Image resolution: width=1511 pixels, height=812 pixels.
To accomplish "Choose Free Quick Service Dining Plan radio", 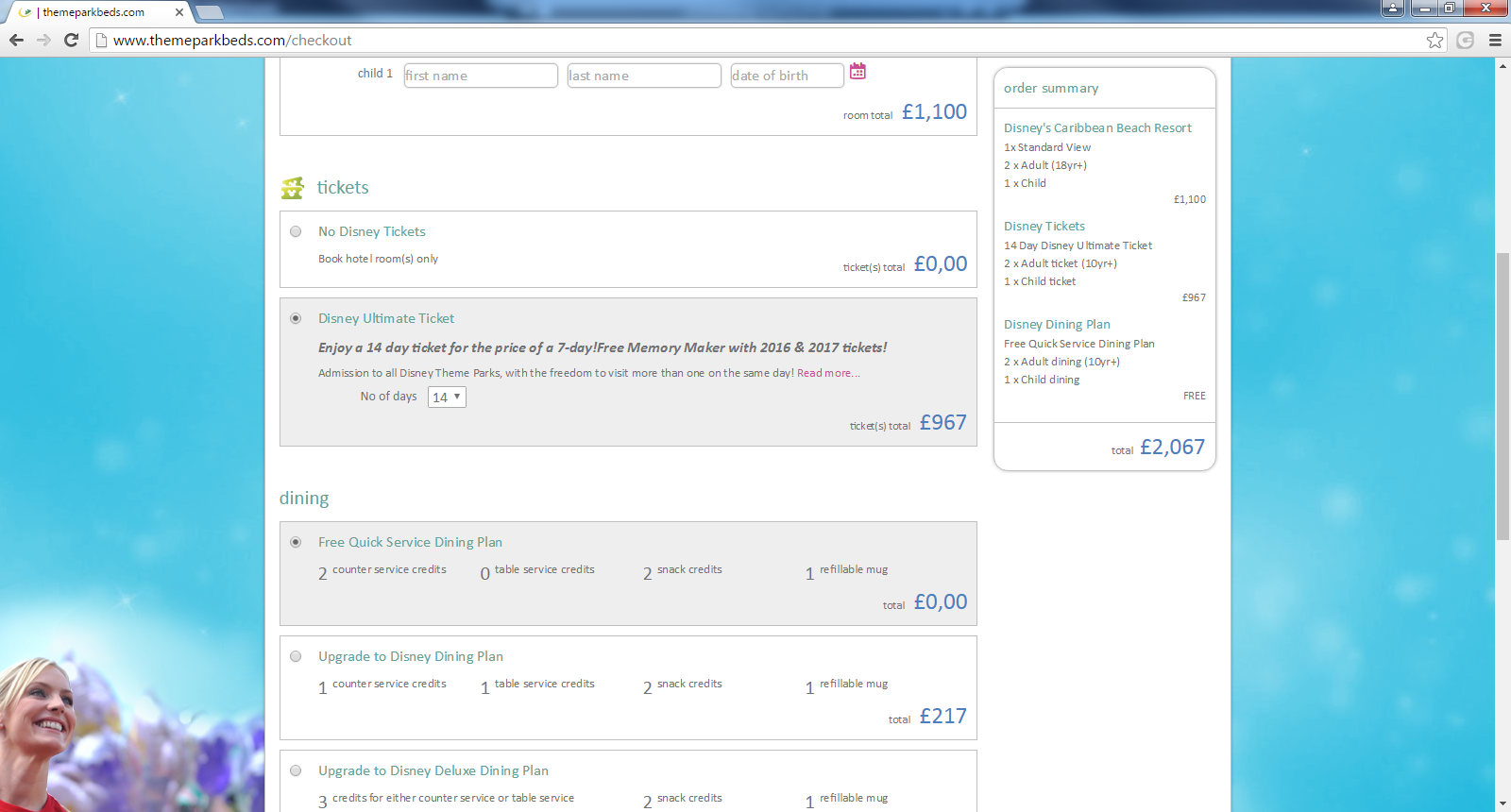I will point(296,542).
